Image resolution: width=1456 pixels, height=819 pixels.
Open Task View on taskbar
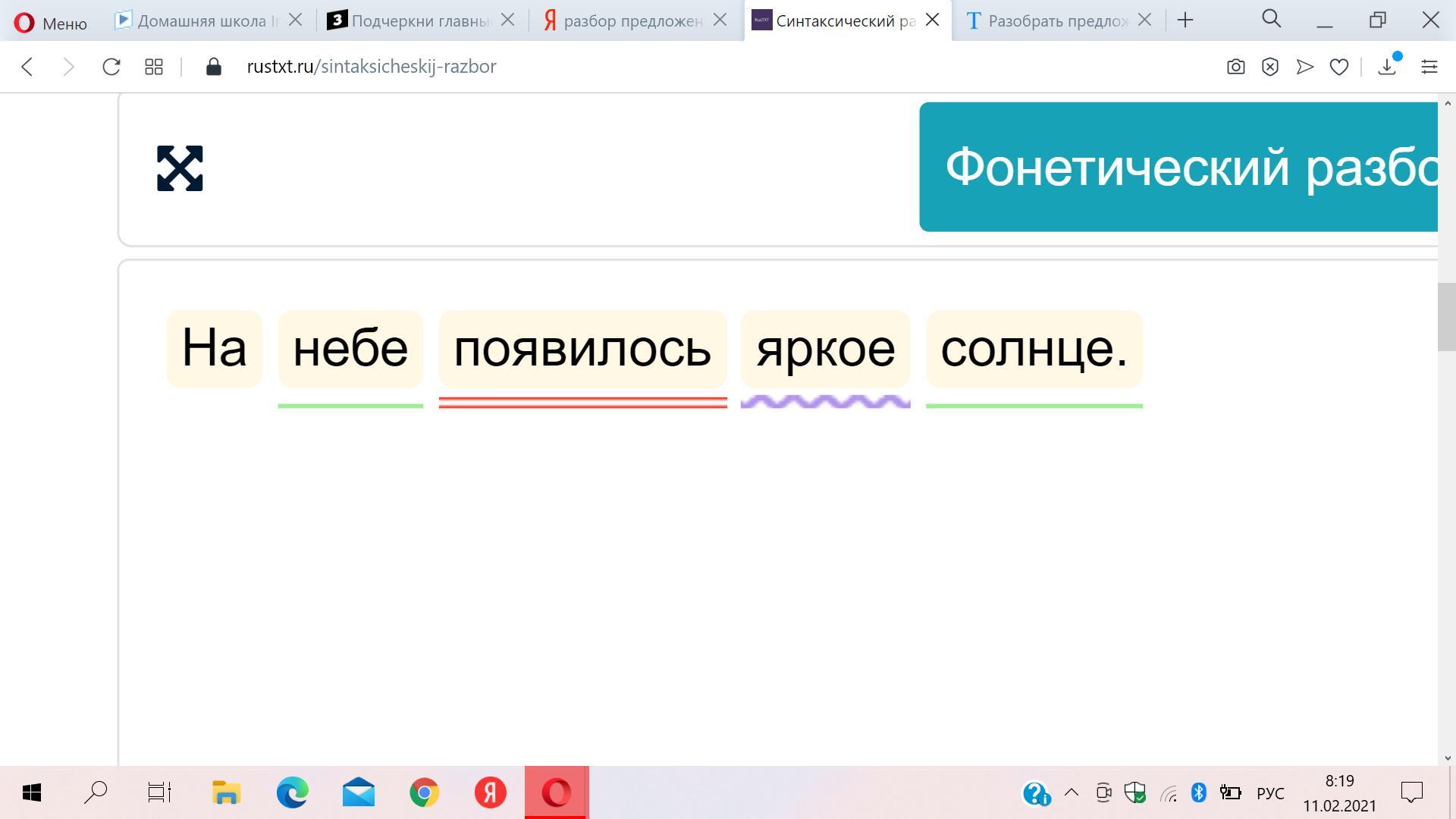[x=159, y=792]
